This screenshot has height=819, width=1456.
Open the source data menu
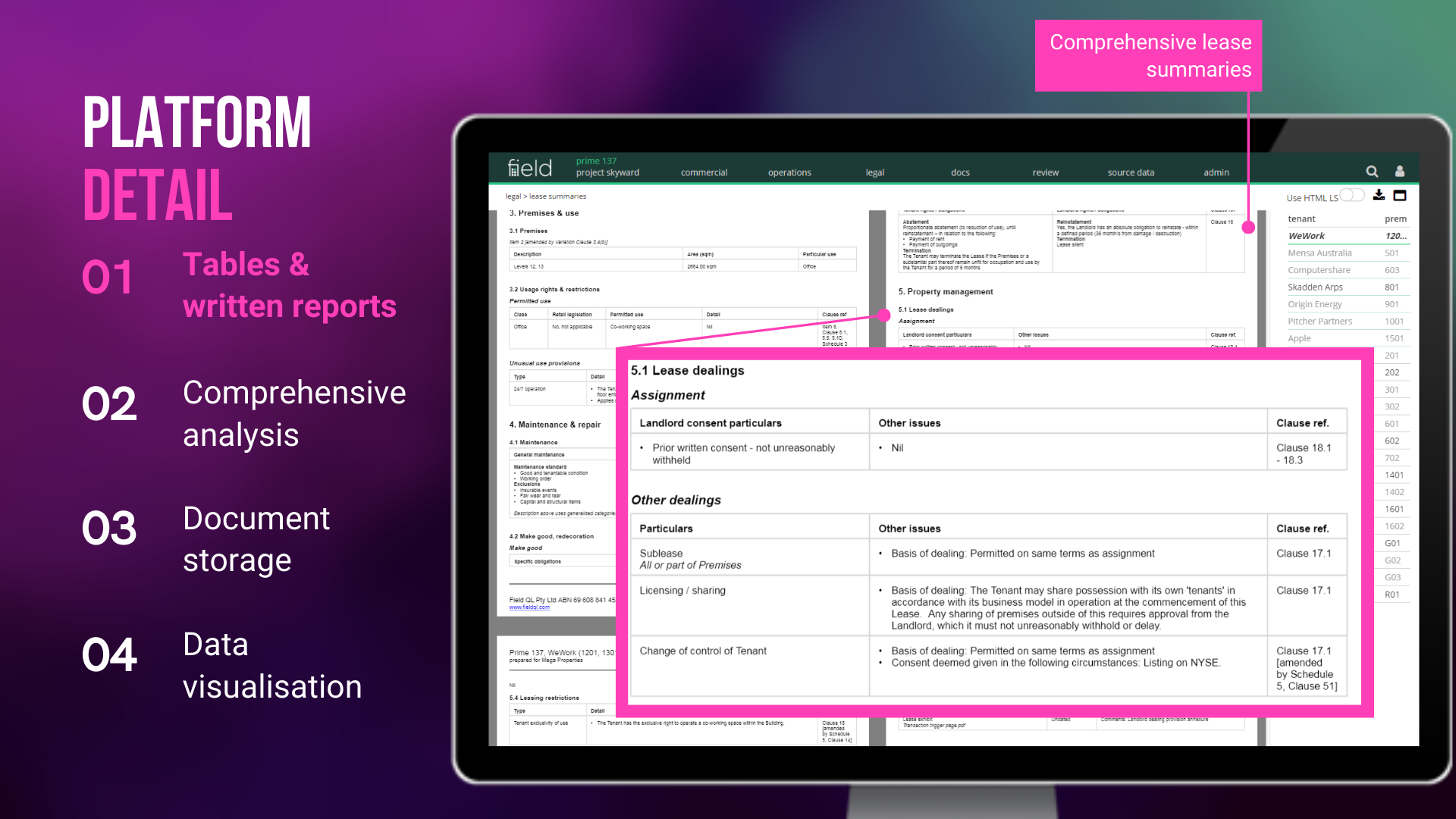click(x=1131, y=173)
